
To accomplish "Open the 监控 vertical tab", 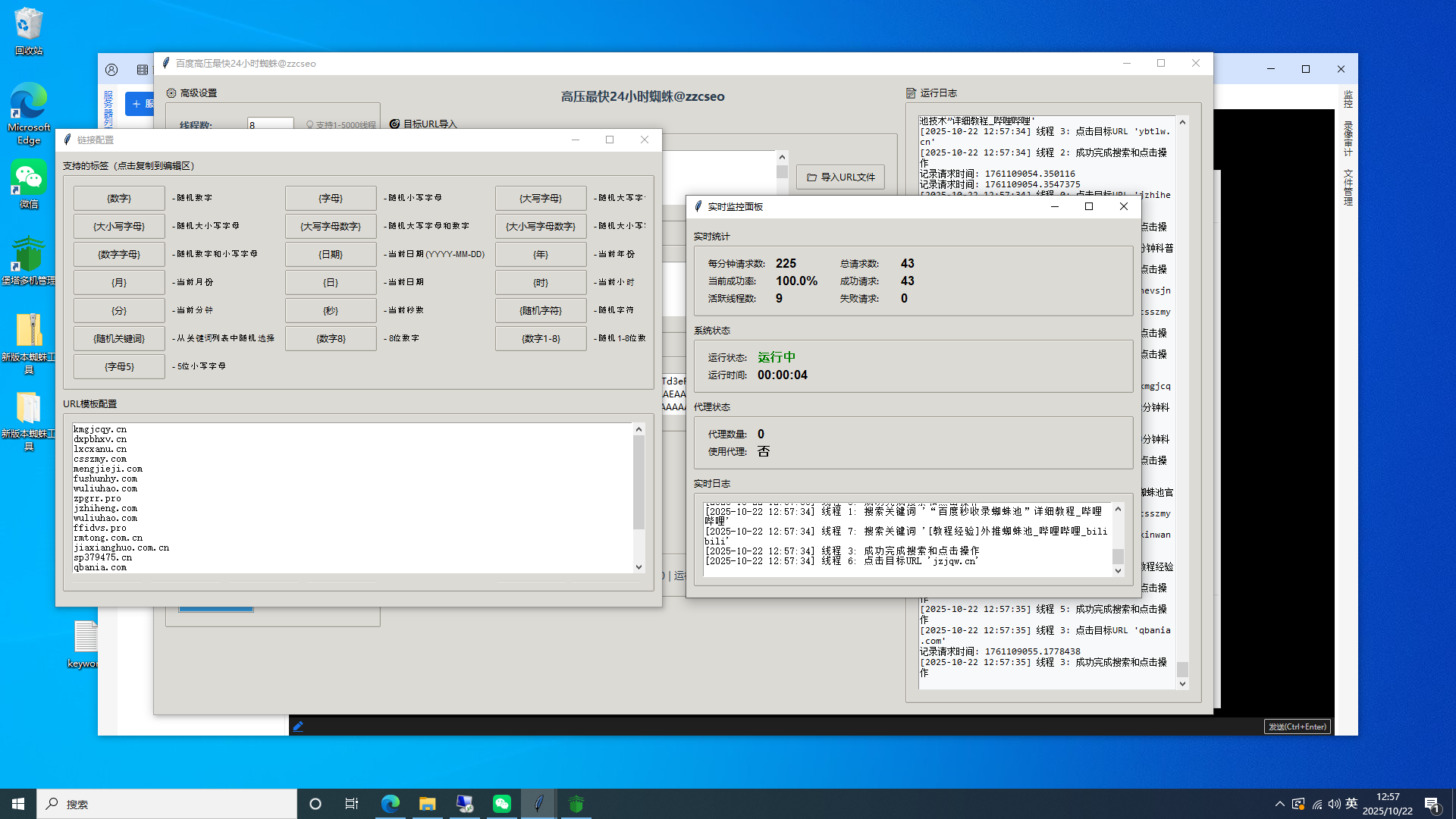I will coord(1348,99).
